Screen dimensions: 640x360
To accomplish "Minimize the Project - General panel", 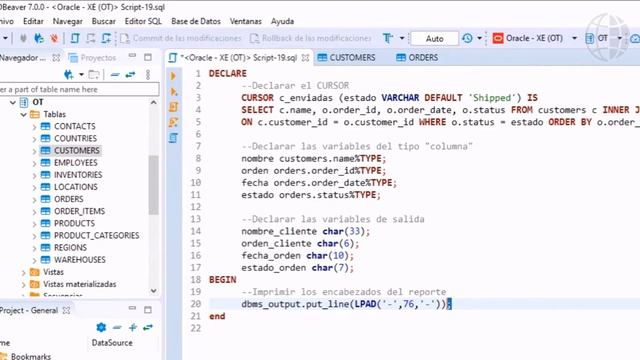I will point(132,308).
